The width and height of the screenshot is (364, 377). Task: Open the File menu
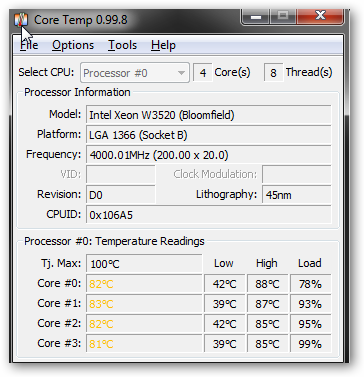click(x=29, y=45)
